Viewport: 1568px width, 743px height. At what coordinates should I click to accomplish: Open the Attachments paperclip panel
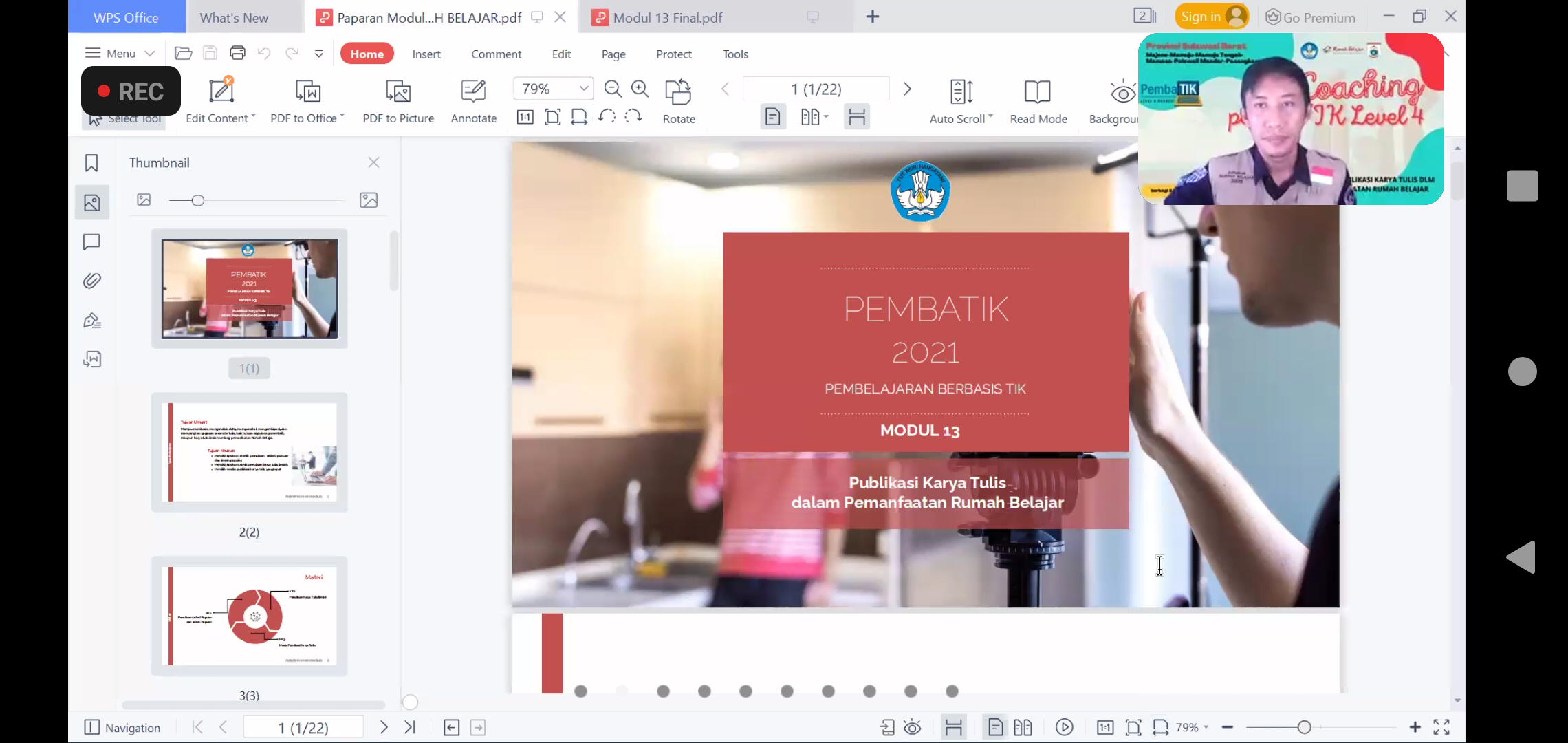[91, 281]
